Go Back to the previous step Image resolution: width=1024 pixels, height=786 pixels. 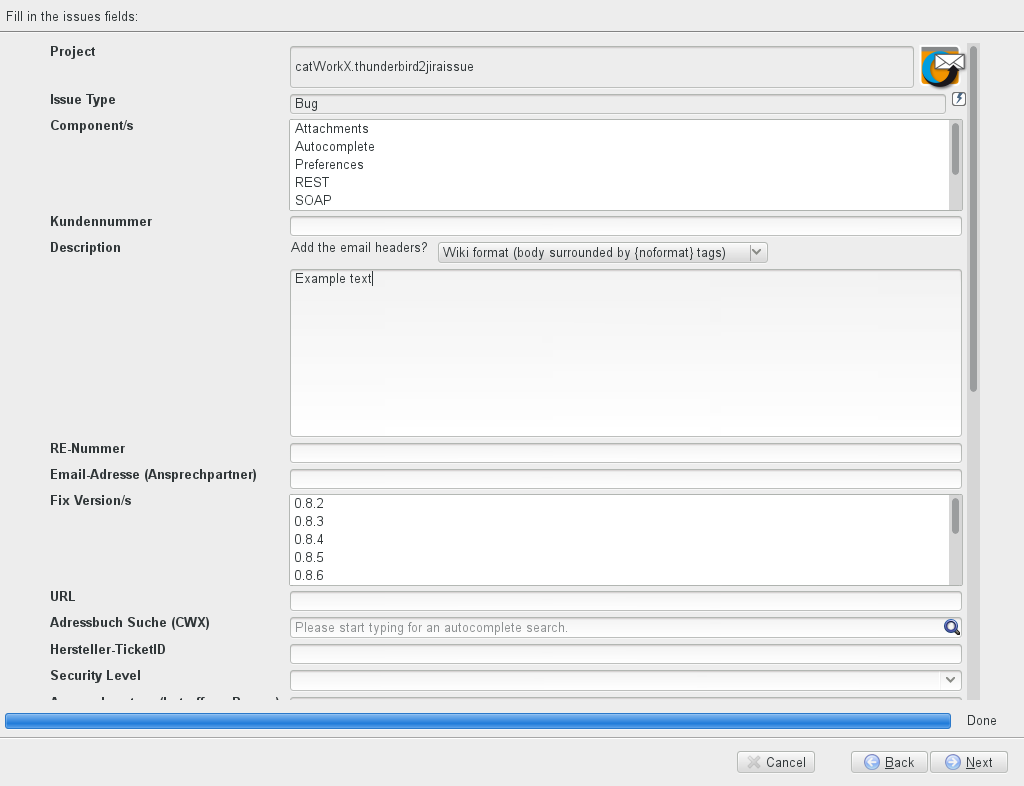(889, 762)
